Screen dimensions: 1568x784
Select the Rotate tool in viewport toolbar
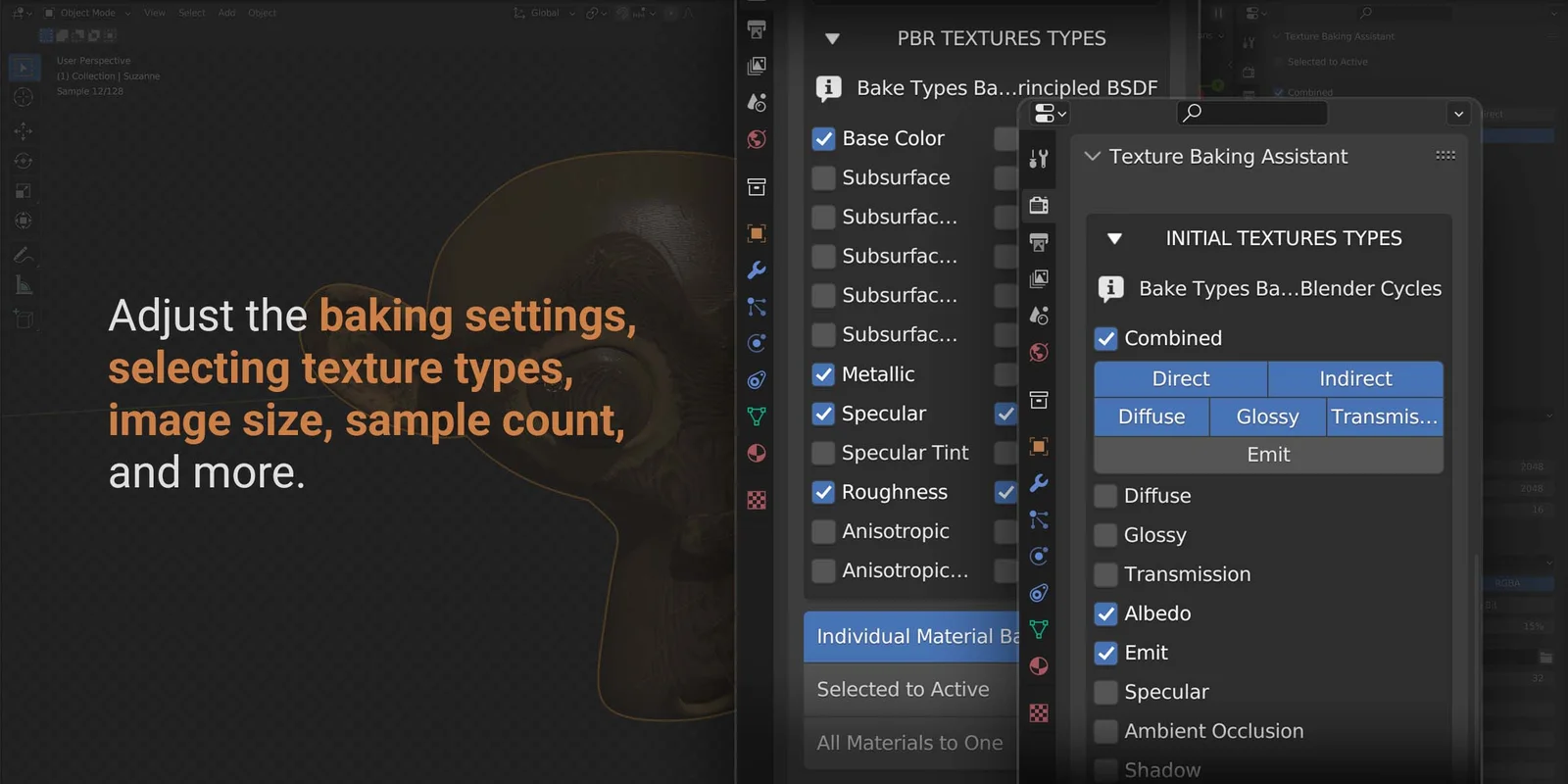(24, 161)
